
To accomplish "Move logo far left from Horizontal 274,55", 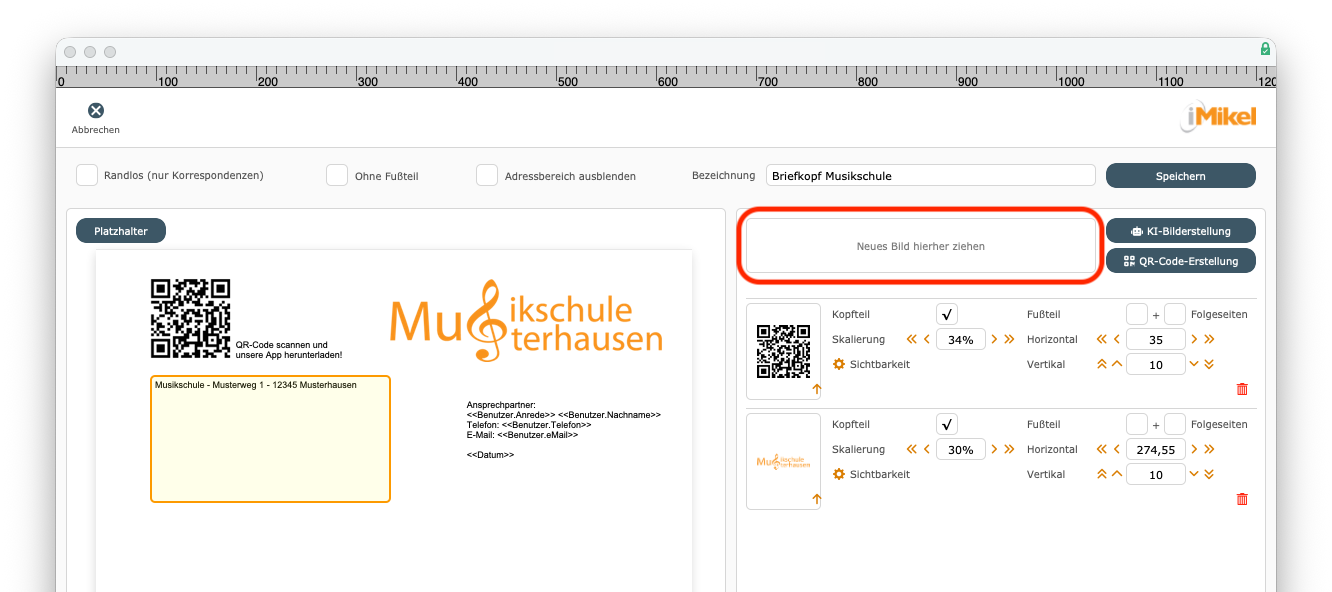I will (x=1102, y=449).
